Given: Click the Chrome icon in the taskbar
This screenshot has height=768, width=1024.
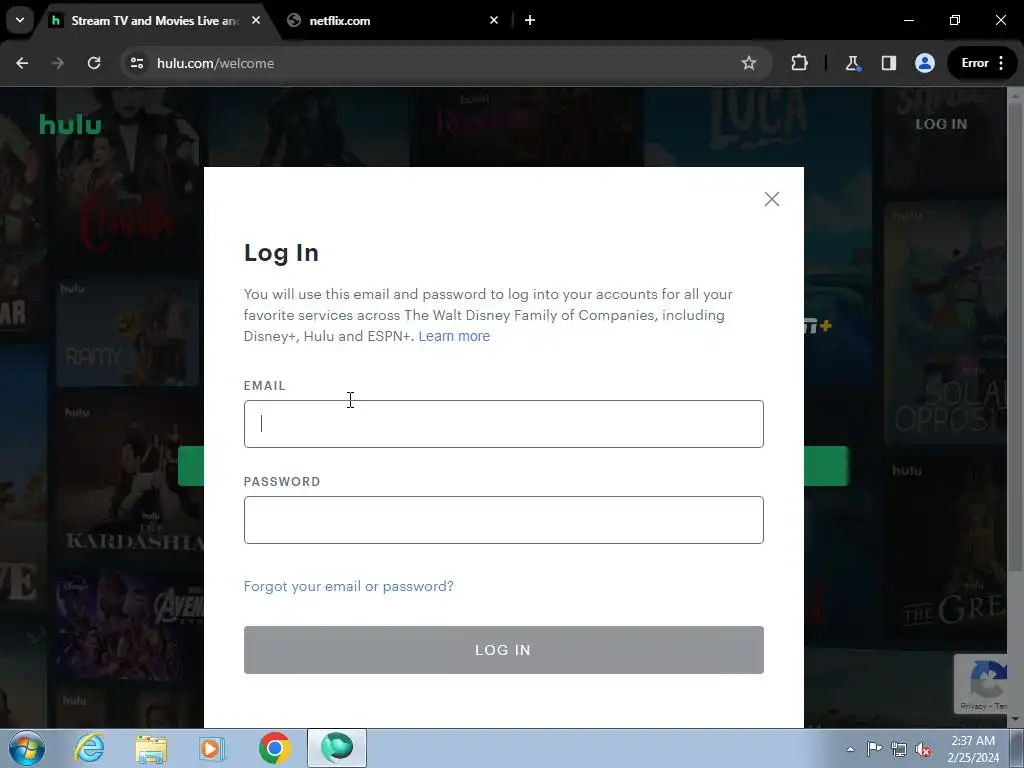Looking at the screenshot, I should click(274, 748).
